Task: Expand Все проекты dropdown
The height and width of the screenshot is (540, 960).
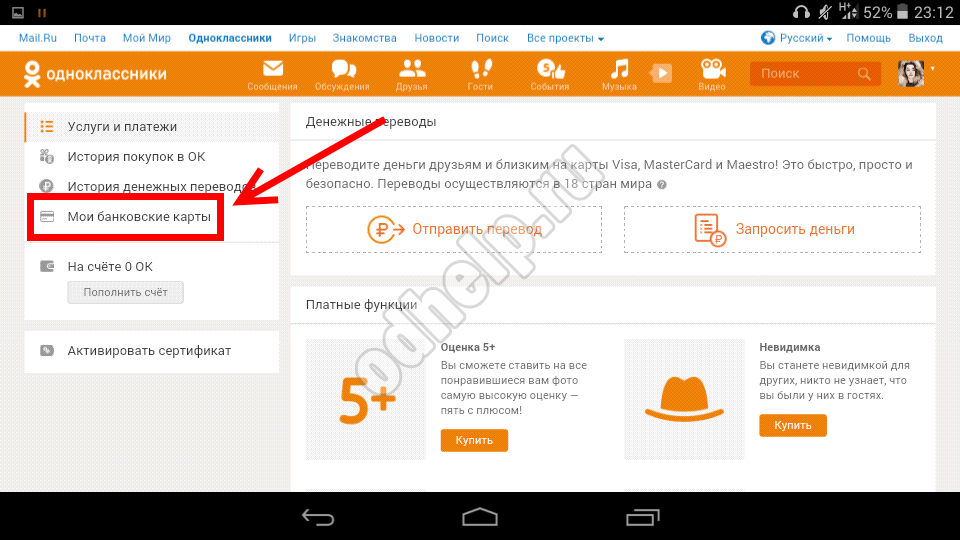Action: 565,38
